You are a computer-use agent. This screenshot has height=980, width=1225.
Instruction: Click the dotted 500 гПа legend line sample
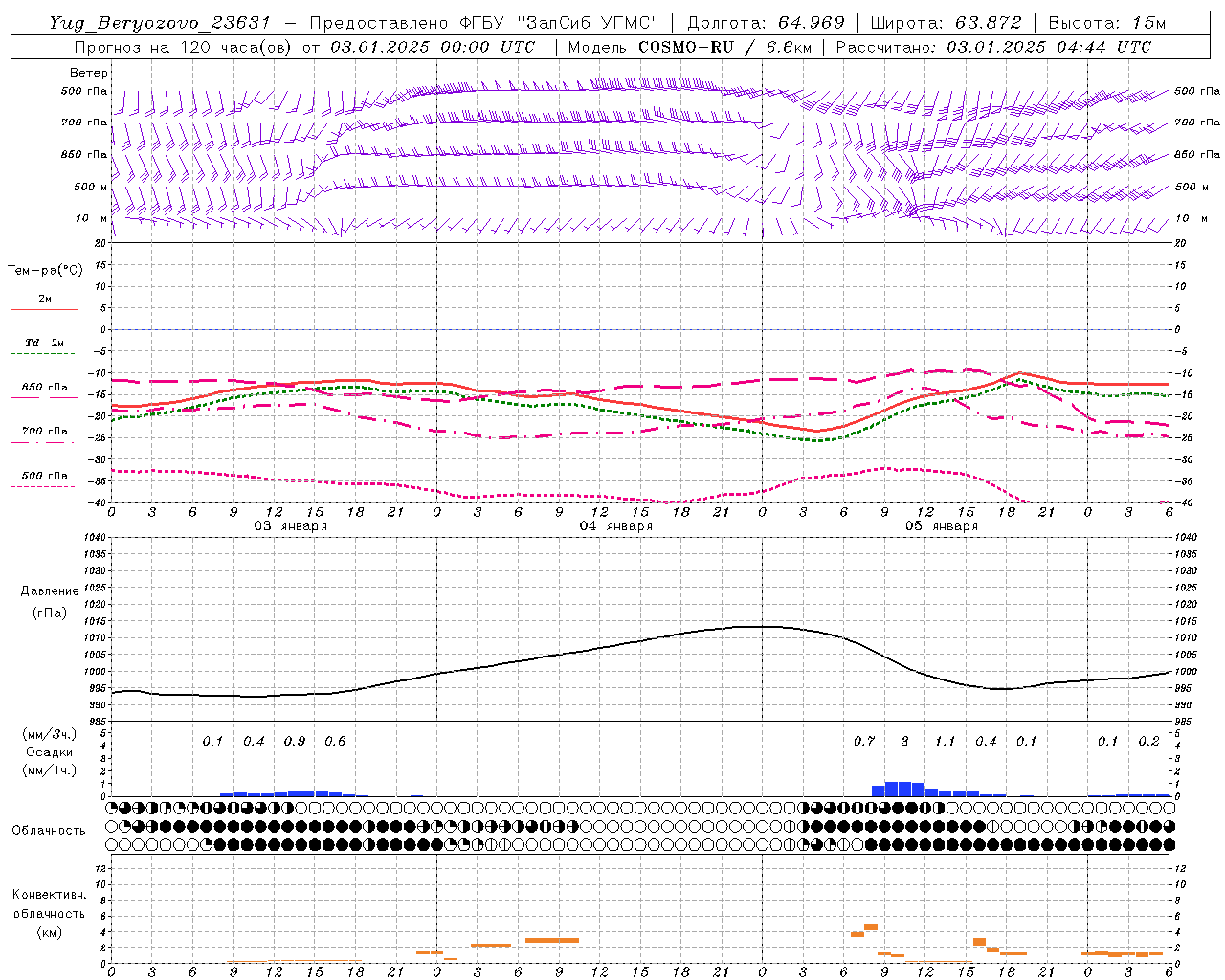(44, 486)
